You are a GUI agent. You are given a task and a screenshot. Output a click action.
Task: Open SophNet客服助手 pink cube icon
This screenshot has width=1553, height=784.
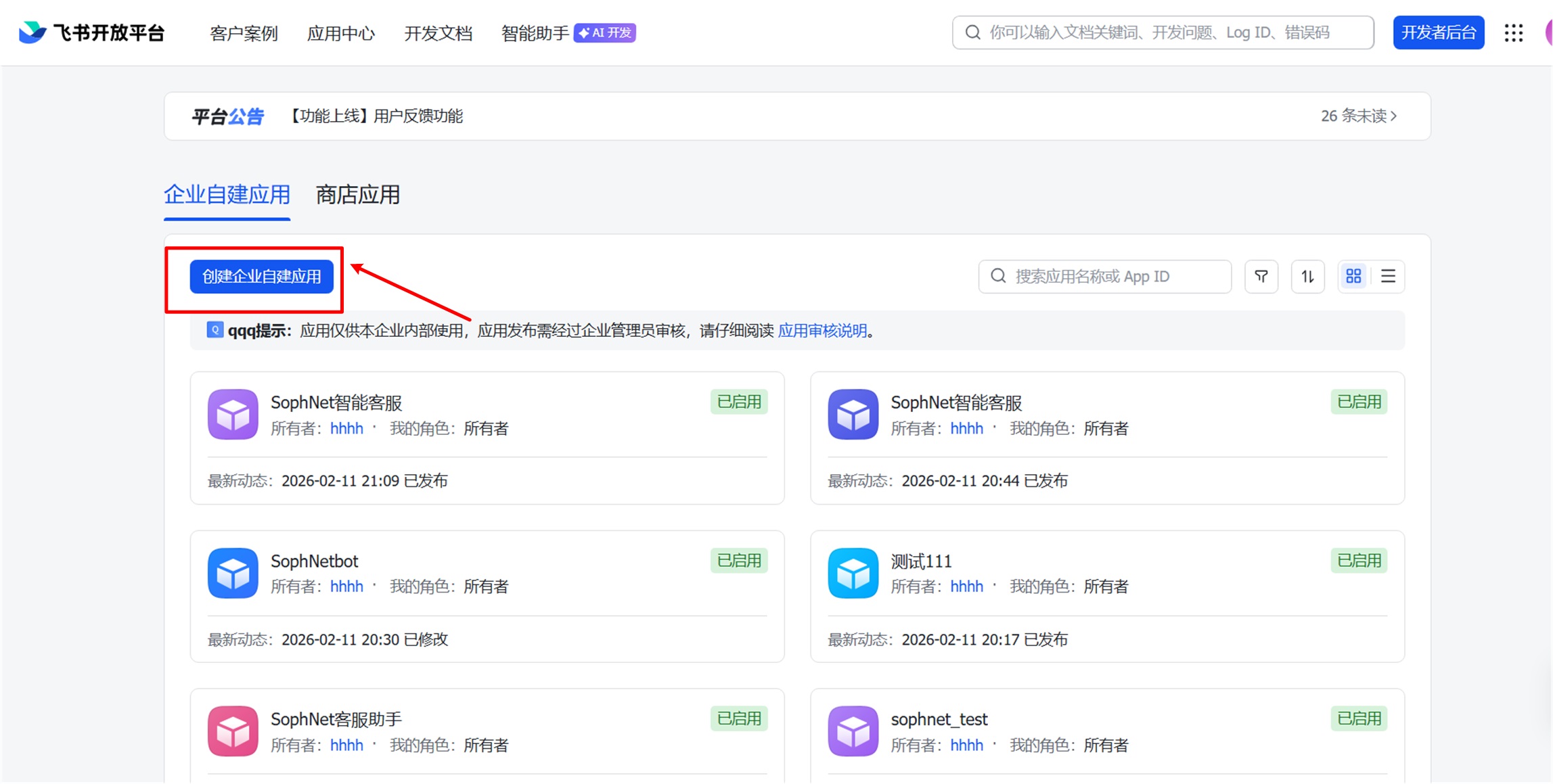233,731
